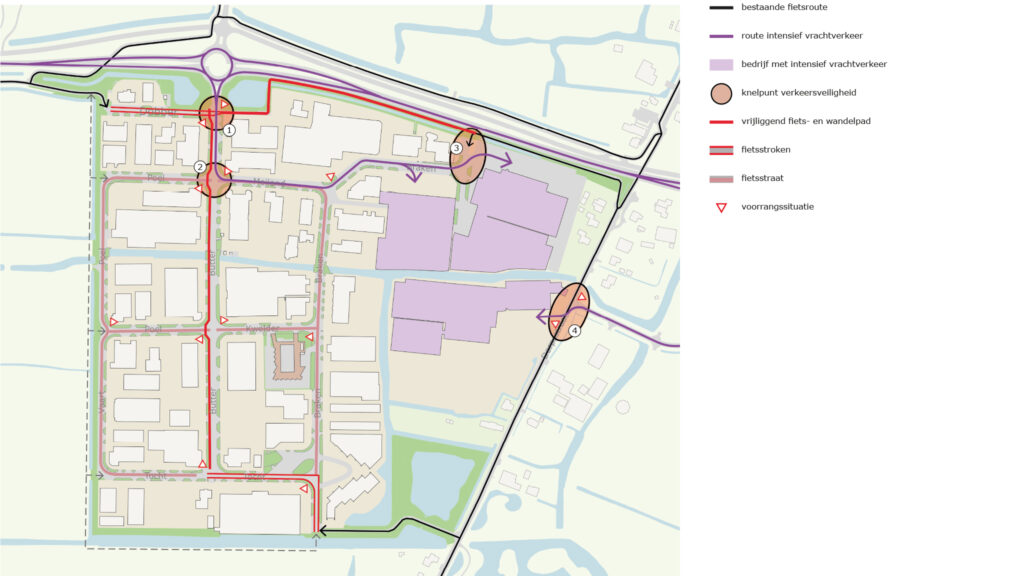Click numbered marker 1 on the map
Image resolution: width=1024 pixels, height=576 pixels.
click(229, 130)
